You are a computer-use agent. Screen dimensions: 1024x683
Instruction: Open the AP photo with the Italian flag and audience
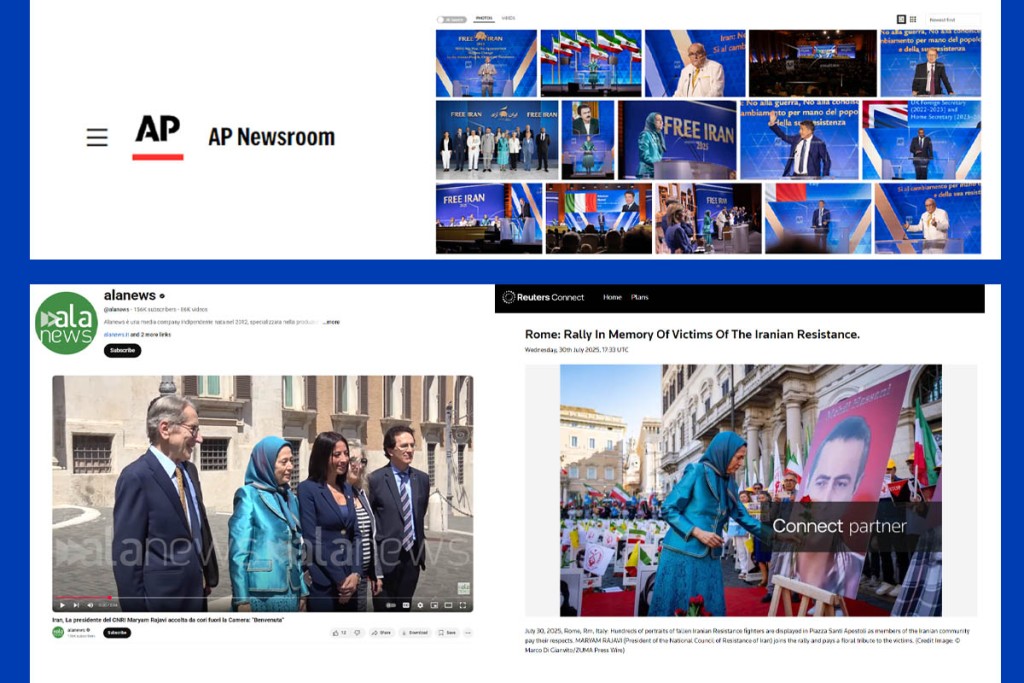coord(599,218)
